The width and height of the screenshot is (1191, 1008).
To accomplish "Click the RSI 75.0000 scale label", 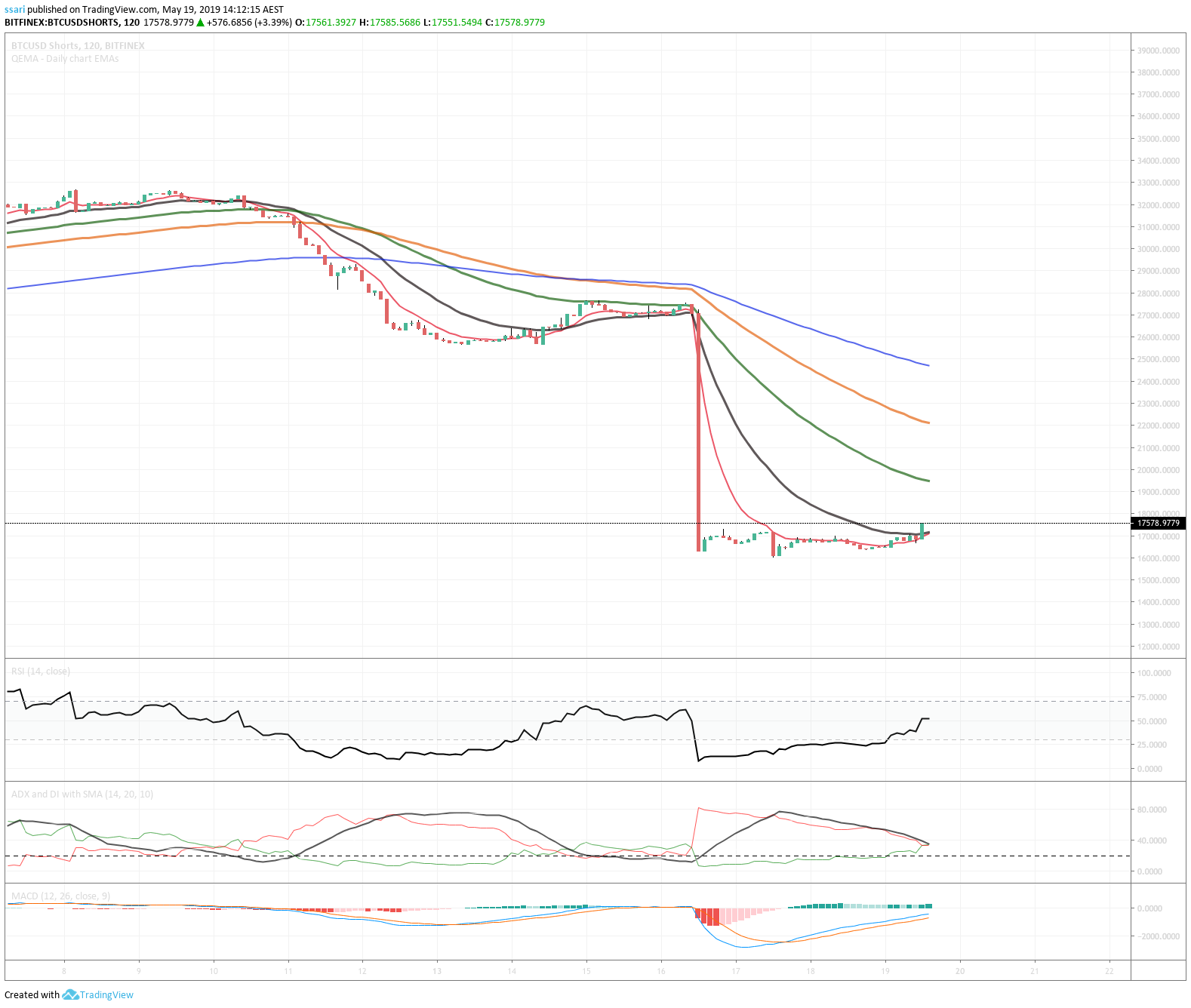I will pyautogui.click(x=1153, y=697).
